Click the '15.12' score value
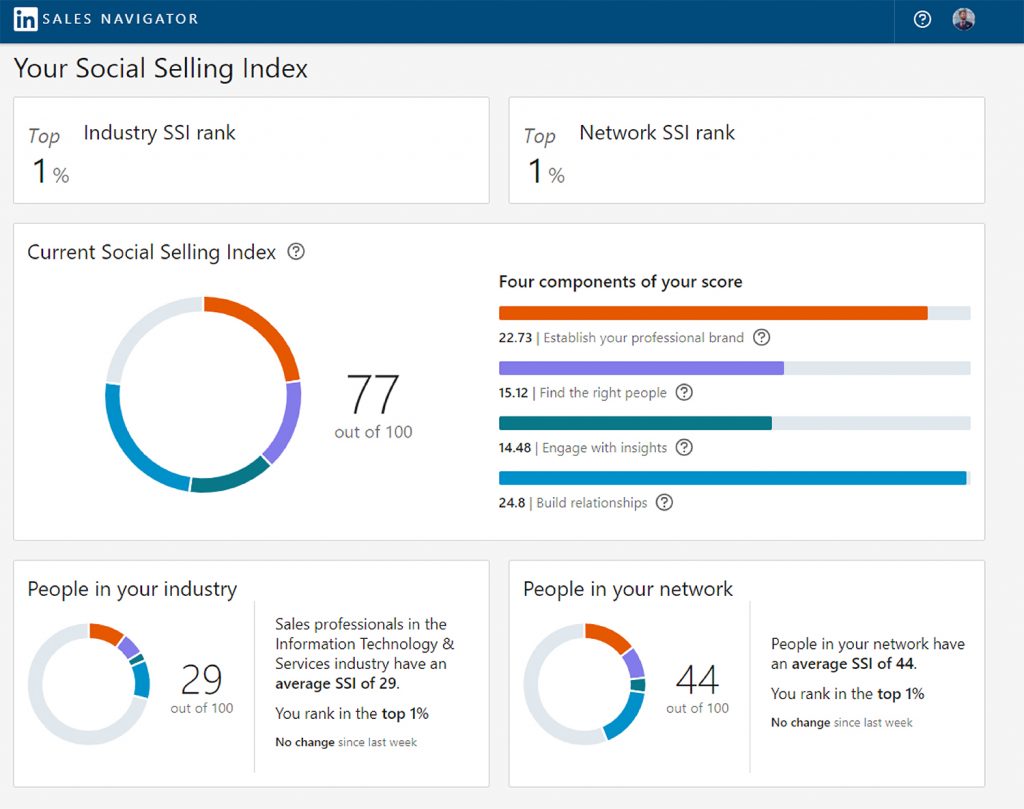The image size is (1024, 809). click(513, 393)
